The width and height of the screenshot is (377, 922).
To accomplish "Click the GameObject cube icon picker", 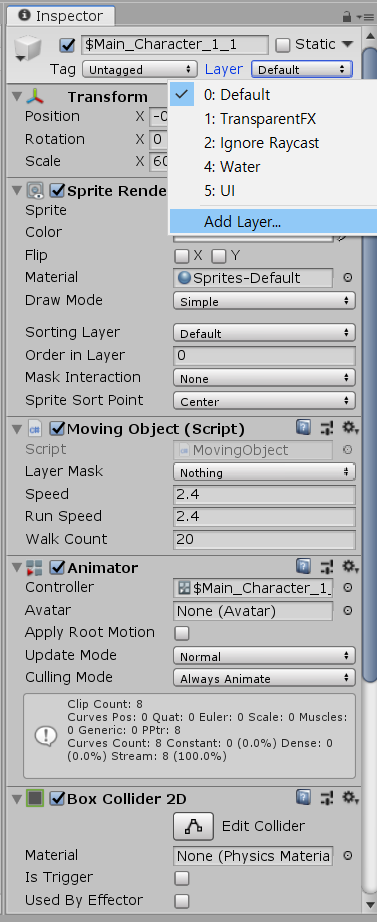I will point(29,49).
